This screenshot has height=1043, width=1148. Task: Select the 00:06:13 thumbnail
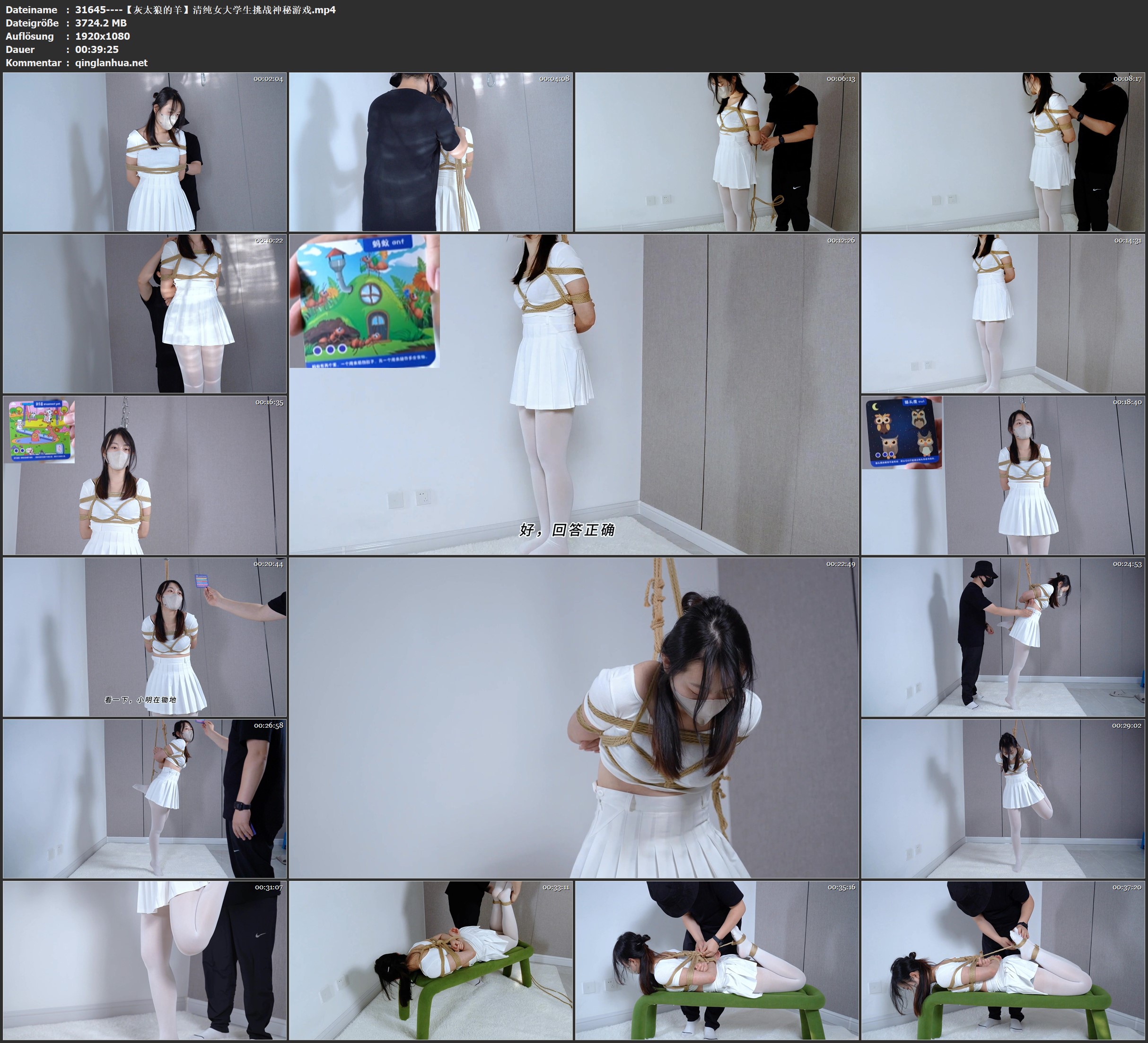pos(716,152)
